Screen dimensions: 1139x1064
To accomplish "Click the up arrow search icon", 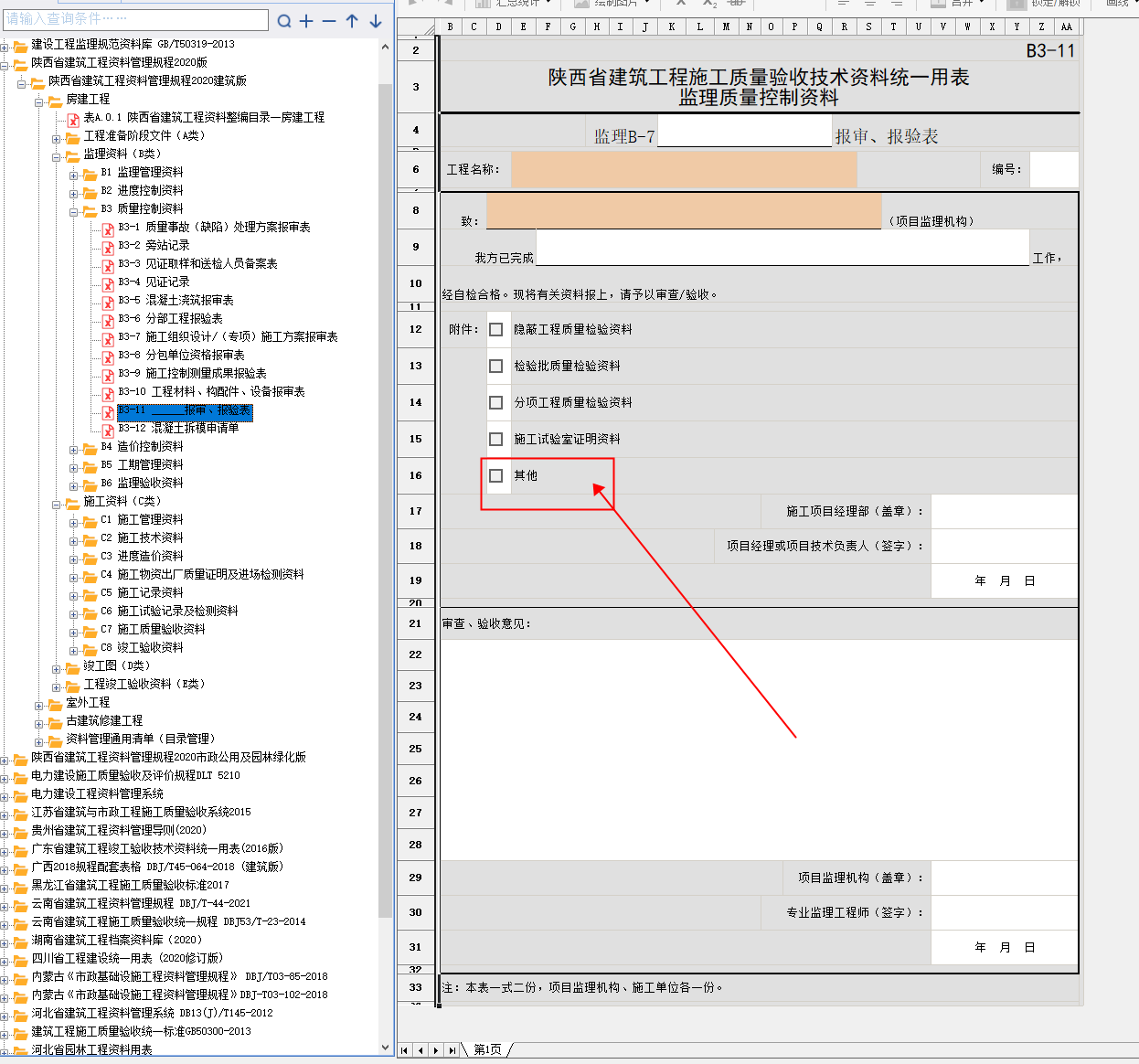I will [352, 21].
